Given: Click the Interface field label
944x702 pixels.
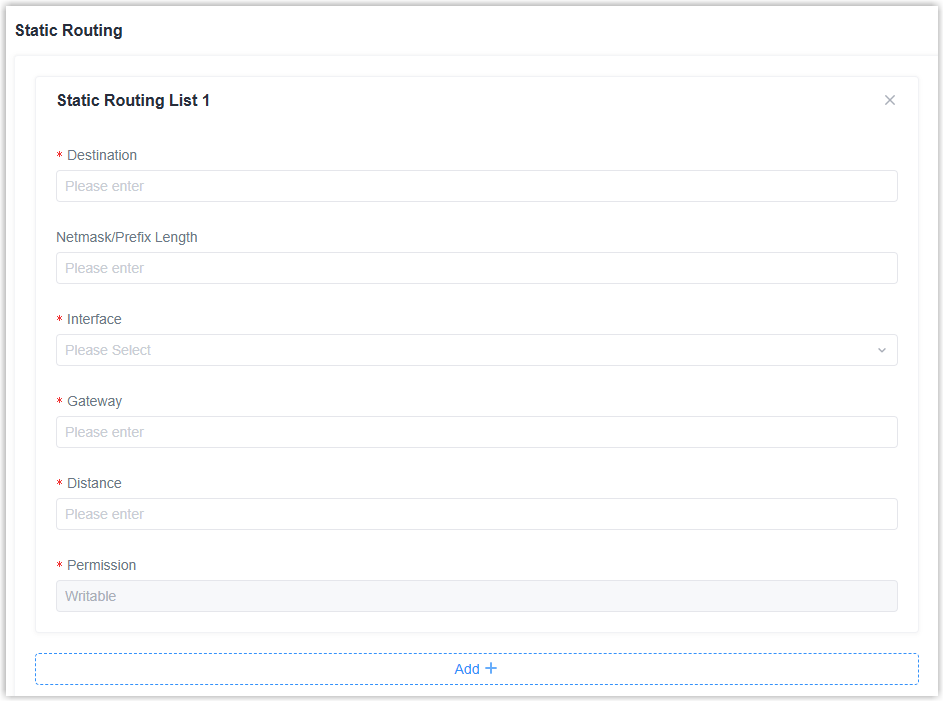Looking at the screenshot, I should pos(94,319).
